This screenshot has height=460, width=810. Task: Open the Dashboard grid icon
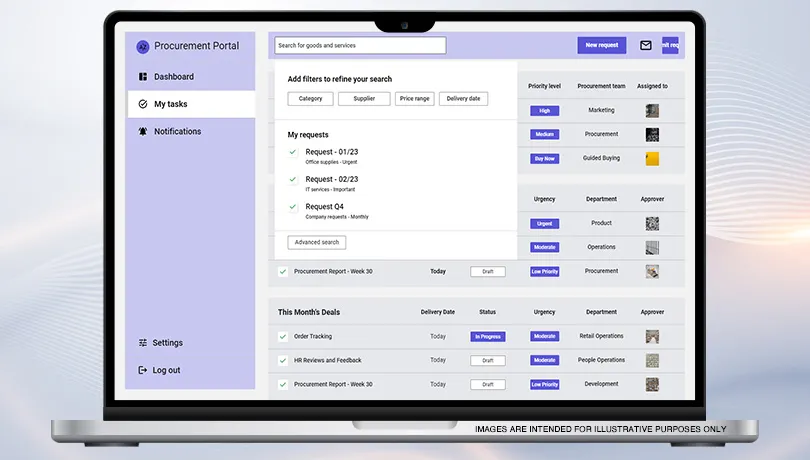tap(143, 77)
